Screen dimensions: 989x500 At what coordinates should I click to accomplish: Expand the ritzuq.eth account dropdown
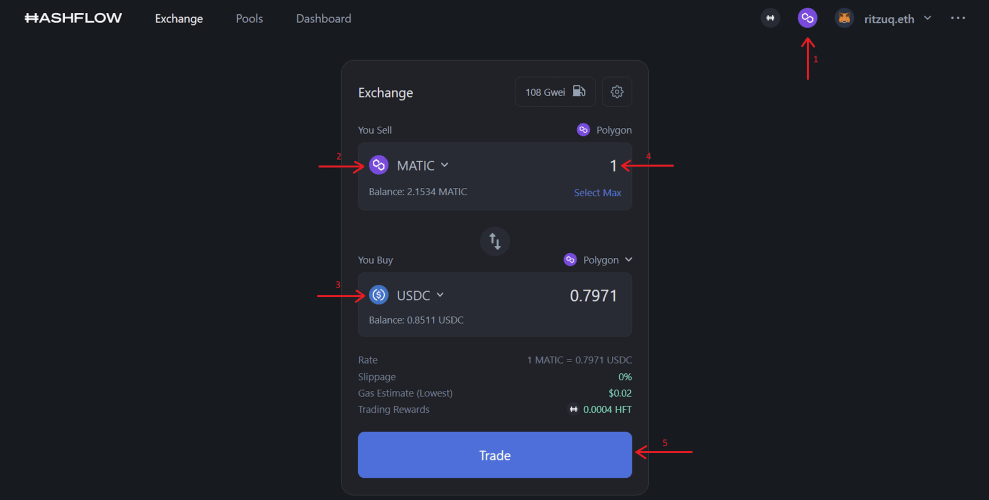click(x=898, y=18)
